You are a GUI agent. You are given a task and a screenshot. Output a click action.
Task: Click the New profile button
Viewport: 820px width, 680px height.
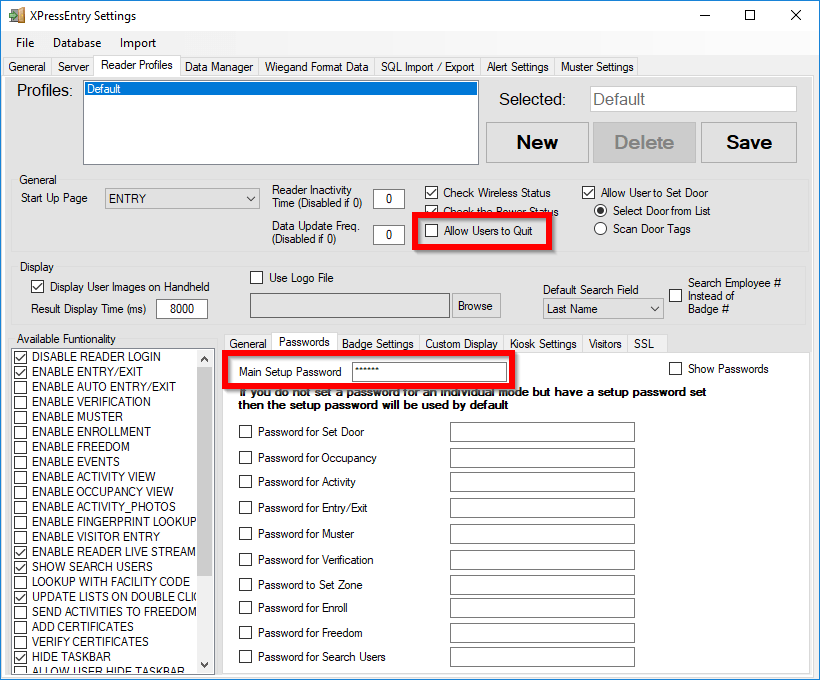(537, 142)
